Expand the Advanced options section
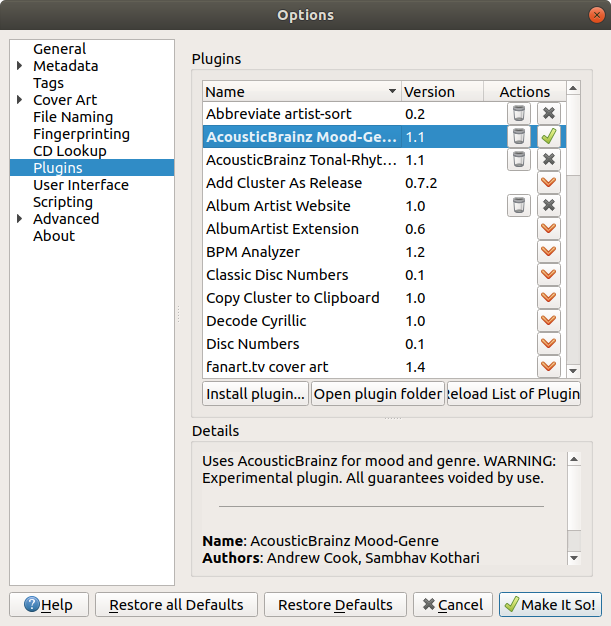The width and height of the screenshot is (611, 626). [x=20, y=219]
